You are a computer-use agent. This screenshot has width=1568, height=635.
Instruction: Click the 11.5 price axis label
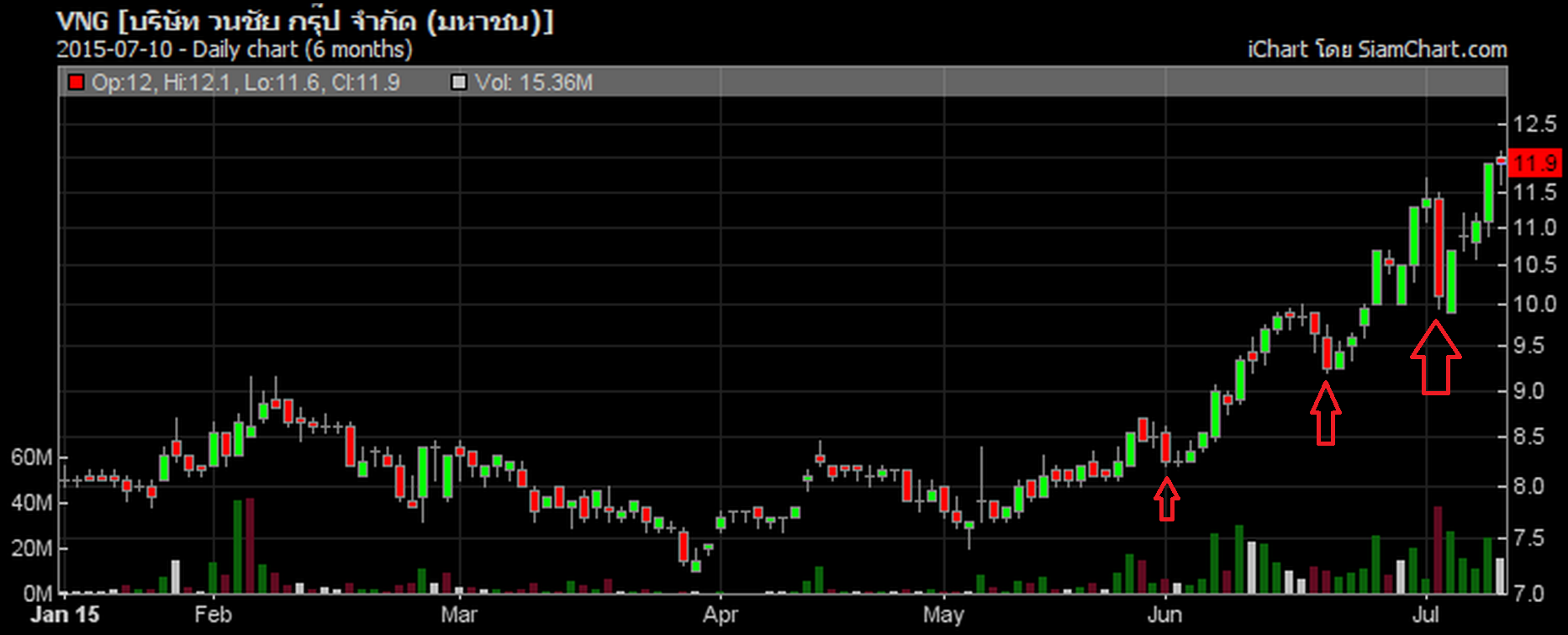coord(1534,193)
